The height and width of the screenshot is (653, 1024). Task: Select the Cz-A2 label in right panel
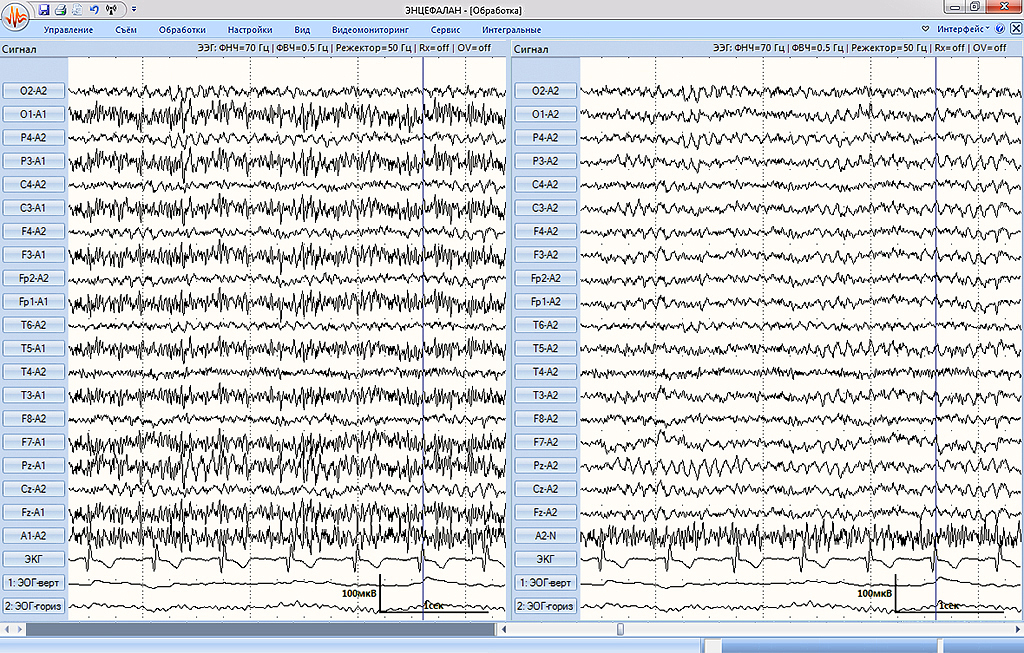click(545, 489)
